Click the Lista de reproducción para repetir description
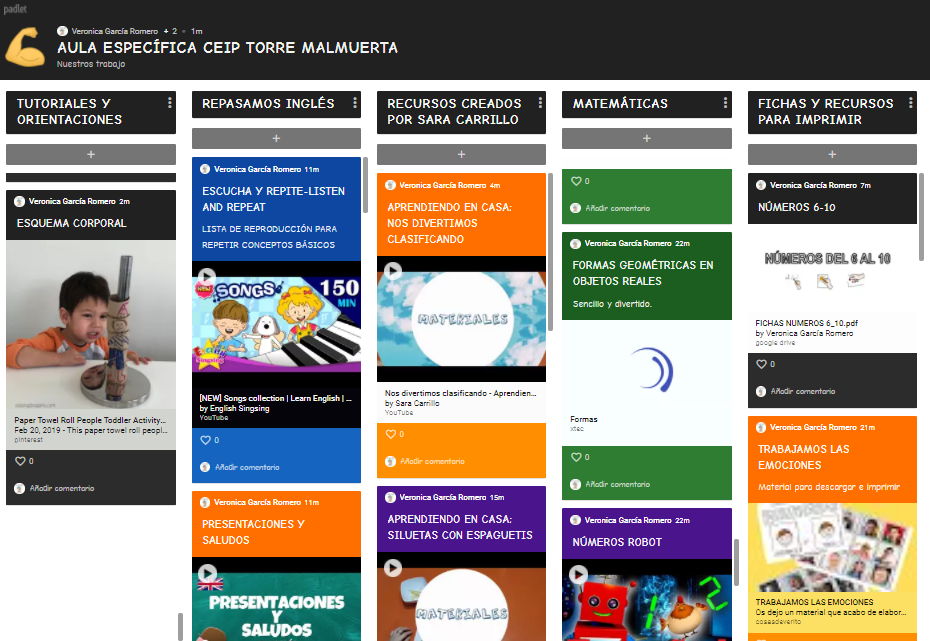The width and height of the screenshot is (930, 641). tap(269, 237)
